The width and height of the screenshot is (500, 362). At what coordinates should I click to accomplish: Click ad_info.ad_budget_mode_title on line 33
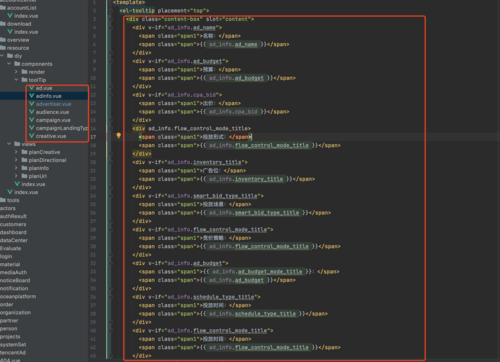(x=257, y=271)
